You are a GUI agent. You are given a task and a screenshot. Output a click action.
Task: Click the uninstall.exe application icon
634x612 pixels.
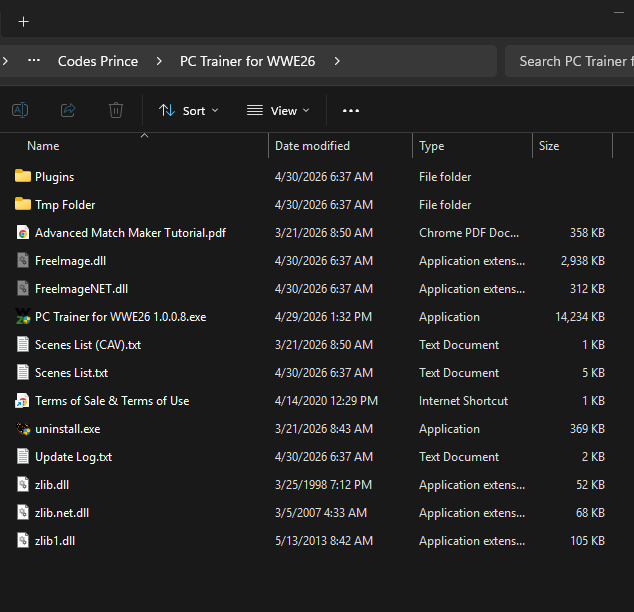(23, 428)
